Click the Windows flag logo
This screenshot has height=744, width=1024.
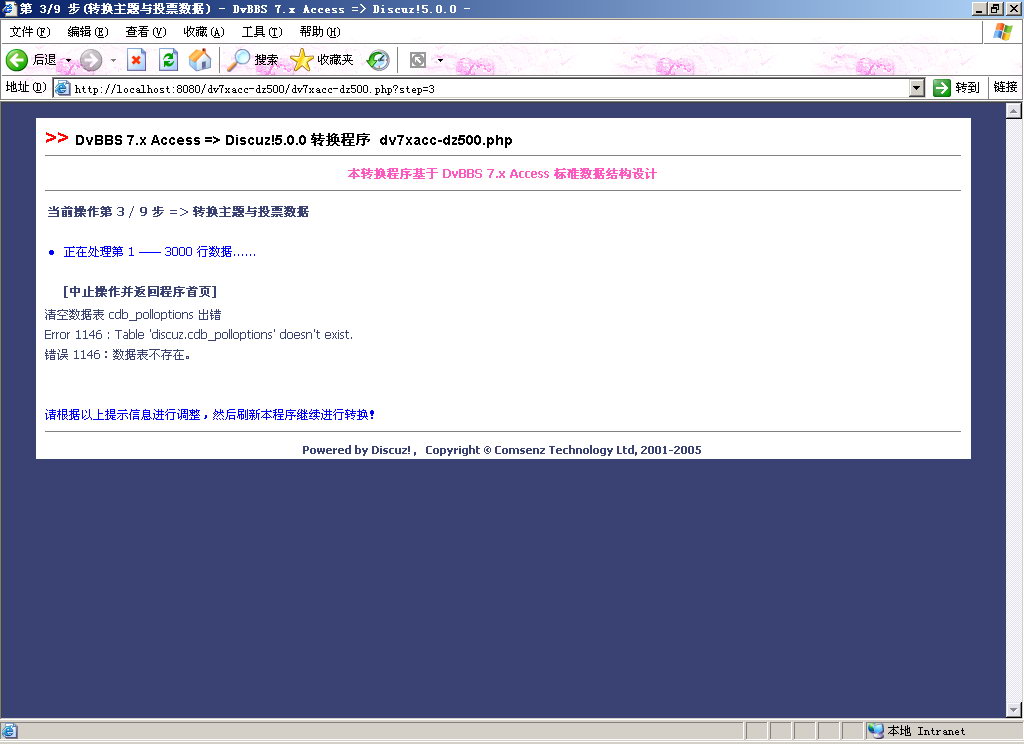(1003, 32)
